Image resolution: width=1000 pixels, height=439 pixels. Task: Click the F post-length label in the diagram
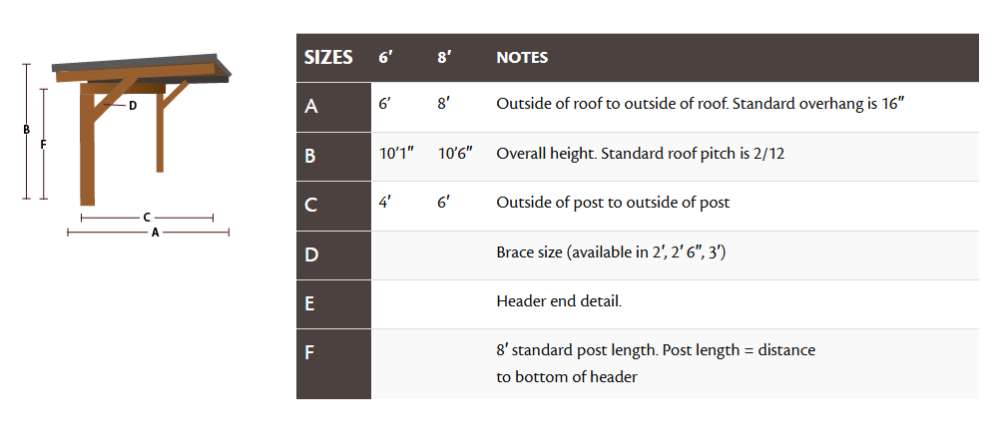pos(43,144)
